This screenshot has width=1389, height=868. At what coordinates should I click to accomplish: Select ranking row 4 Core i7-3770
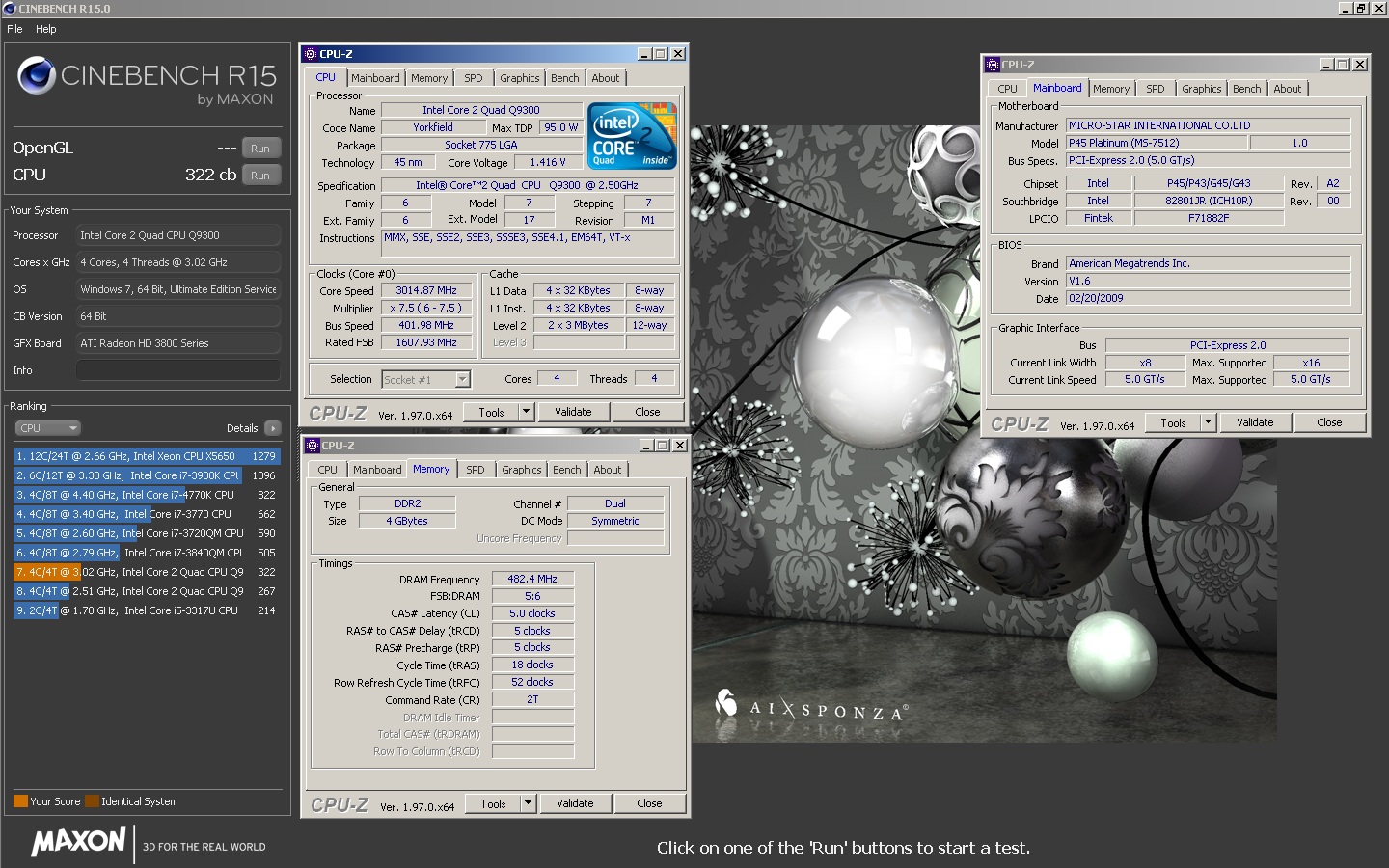click(147, 514)
